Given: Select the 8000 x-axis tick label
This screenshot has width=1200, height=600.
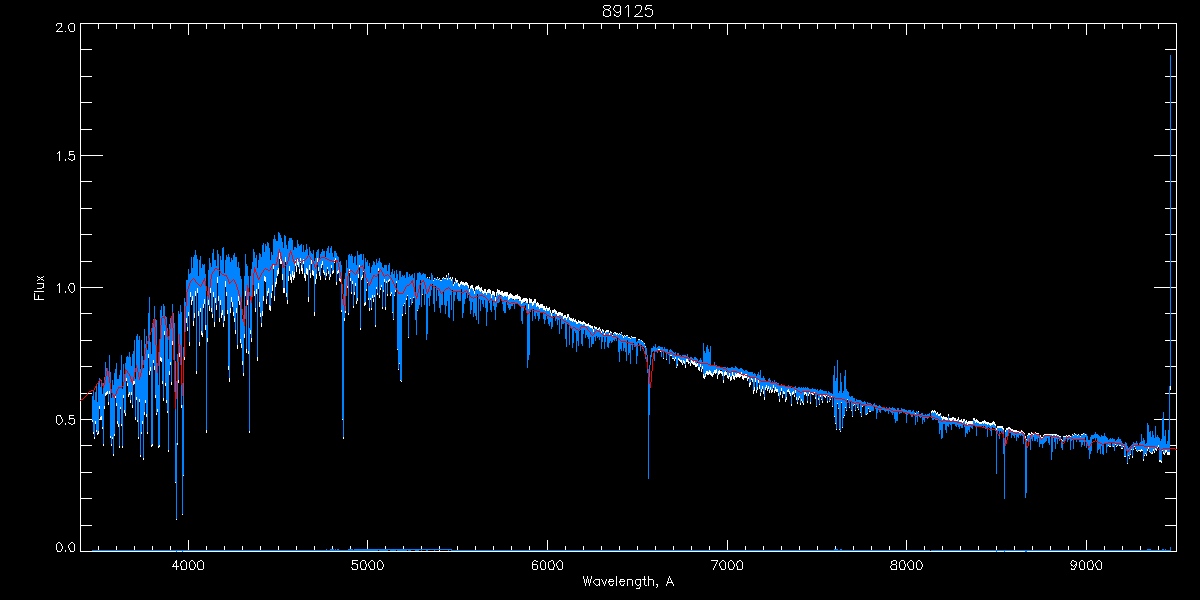Looking at the screenshot, I should tap(907, 564).
